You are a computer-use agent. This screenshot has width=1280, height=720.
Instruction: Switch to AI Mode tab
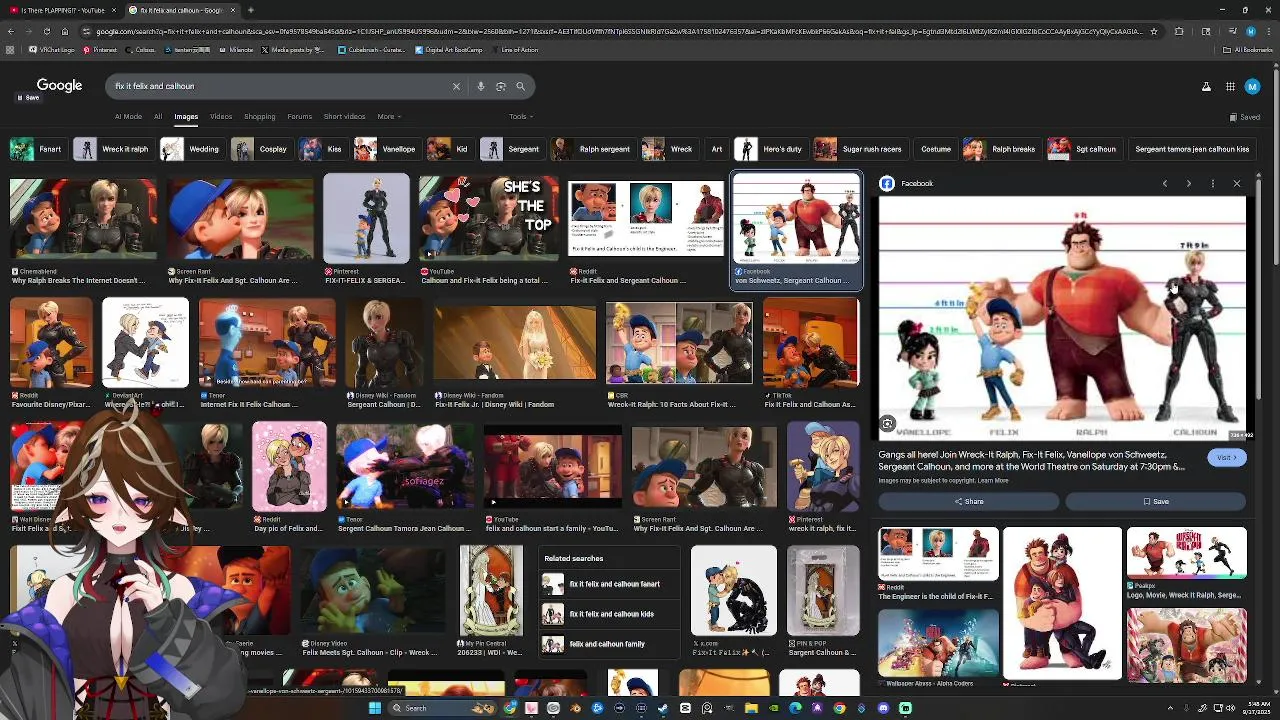click(x=128, y=117)
